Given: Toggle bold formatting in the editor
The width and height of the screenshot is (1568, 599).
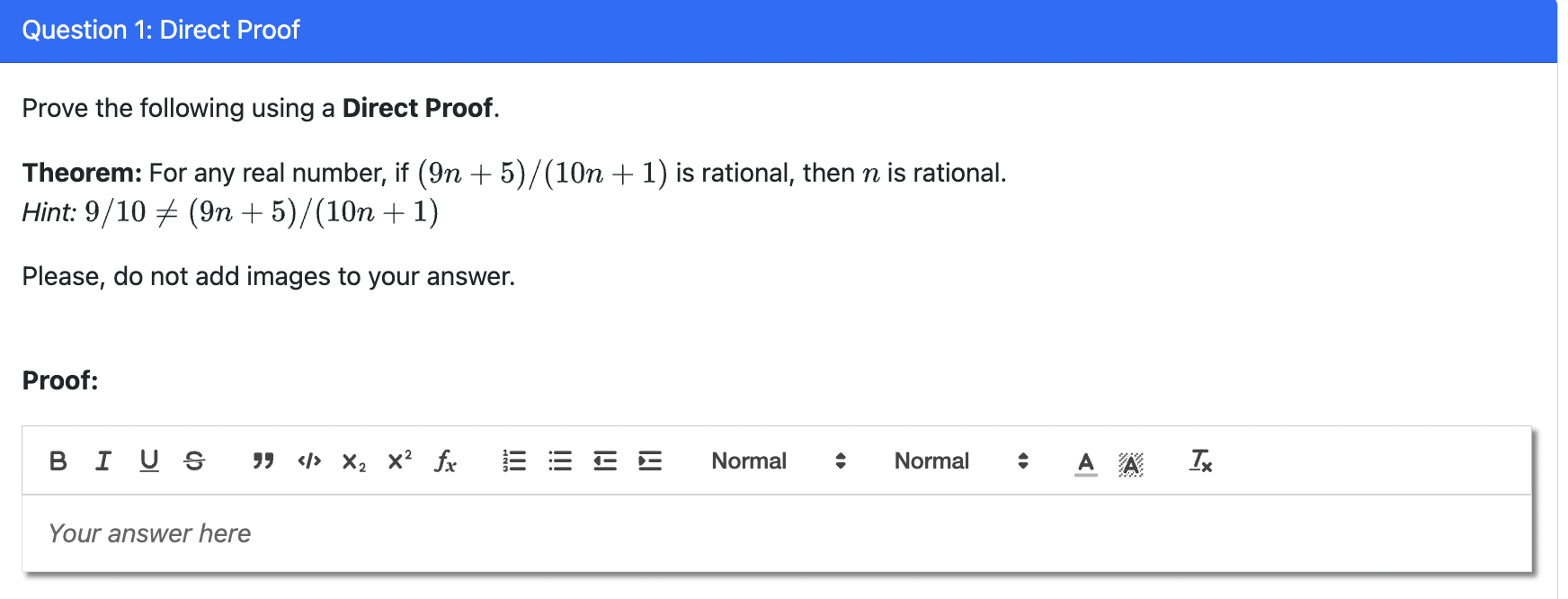Looking at the screenshot, I should tap(58, 461).
